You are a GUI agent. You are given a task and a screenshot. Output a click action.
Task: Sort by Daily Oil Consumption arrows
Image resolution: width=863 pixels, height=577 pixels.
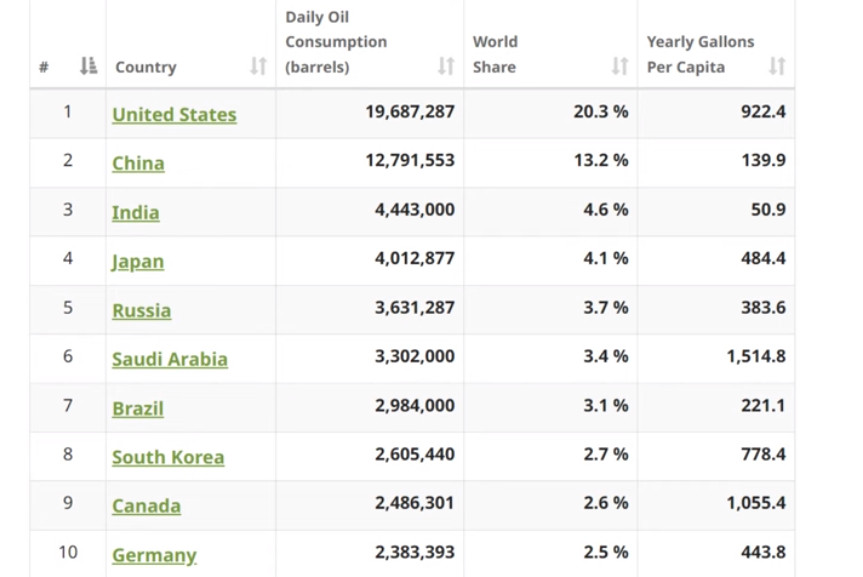click(x=446, y=66)
